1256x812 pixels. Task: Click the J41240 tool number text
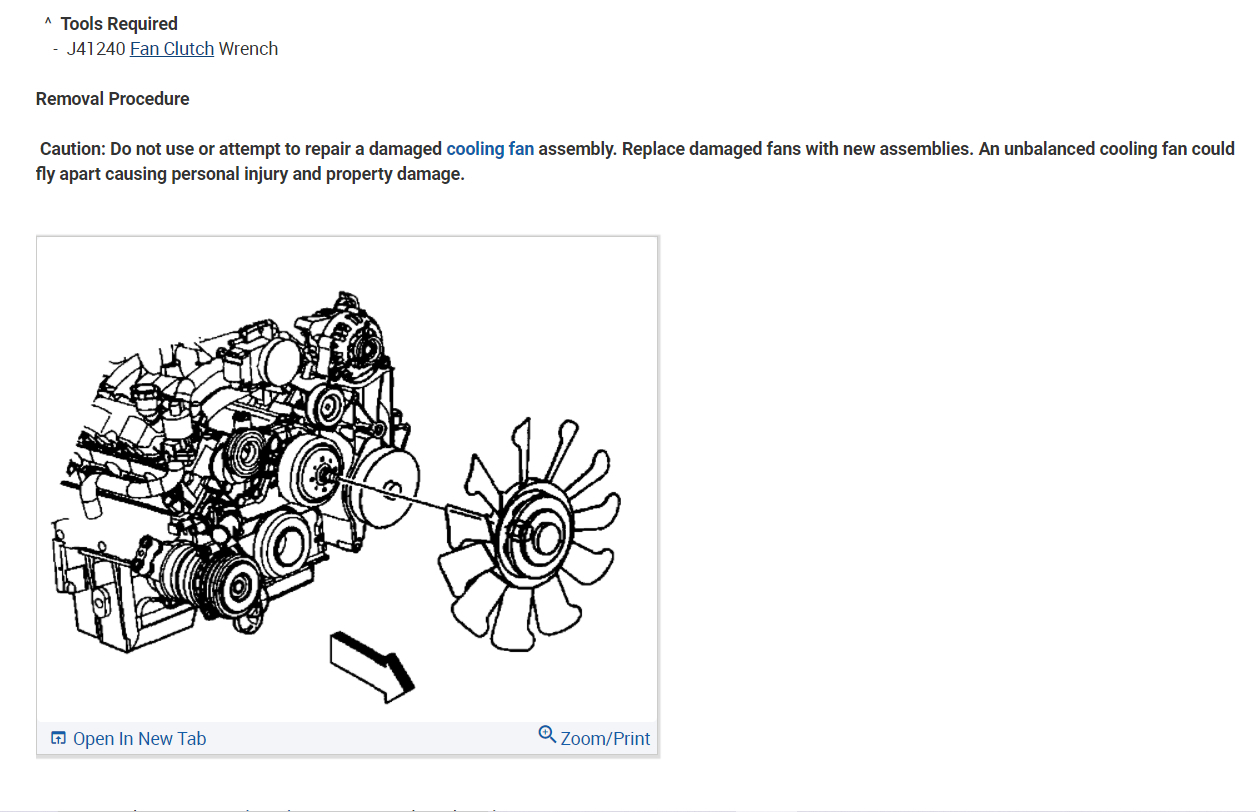tap(96, 48)
